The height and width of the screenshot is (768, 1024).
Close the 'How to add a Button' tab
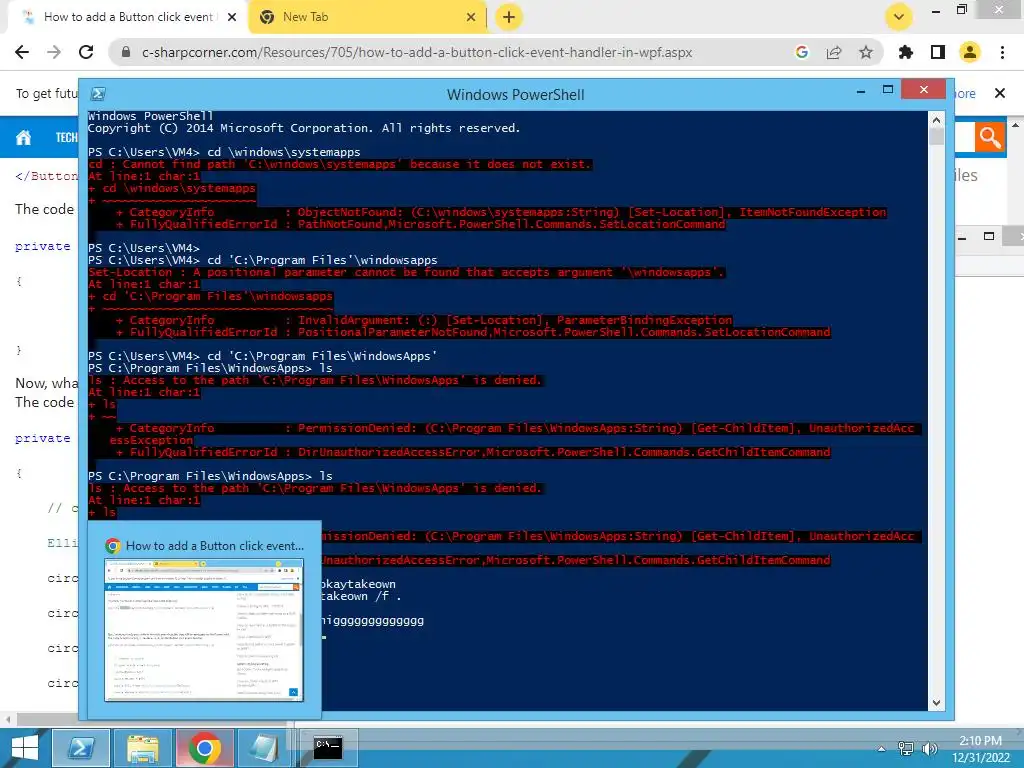click(x=232, y=17)
